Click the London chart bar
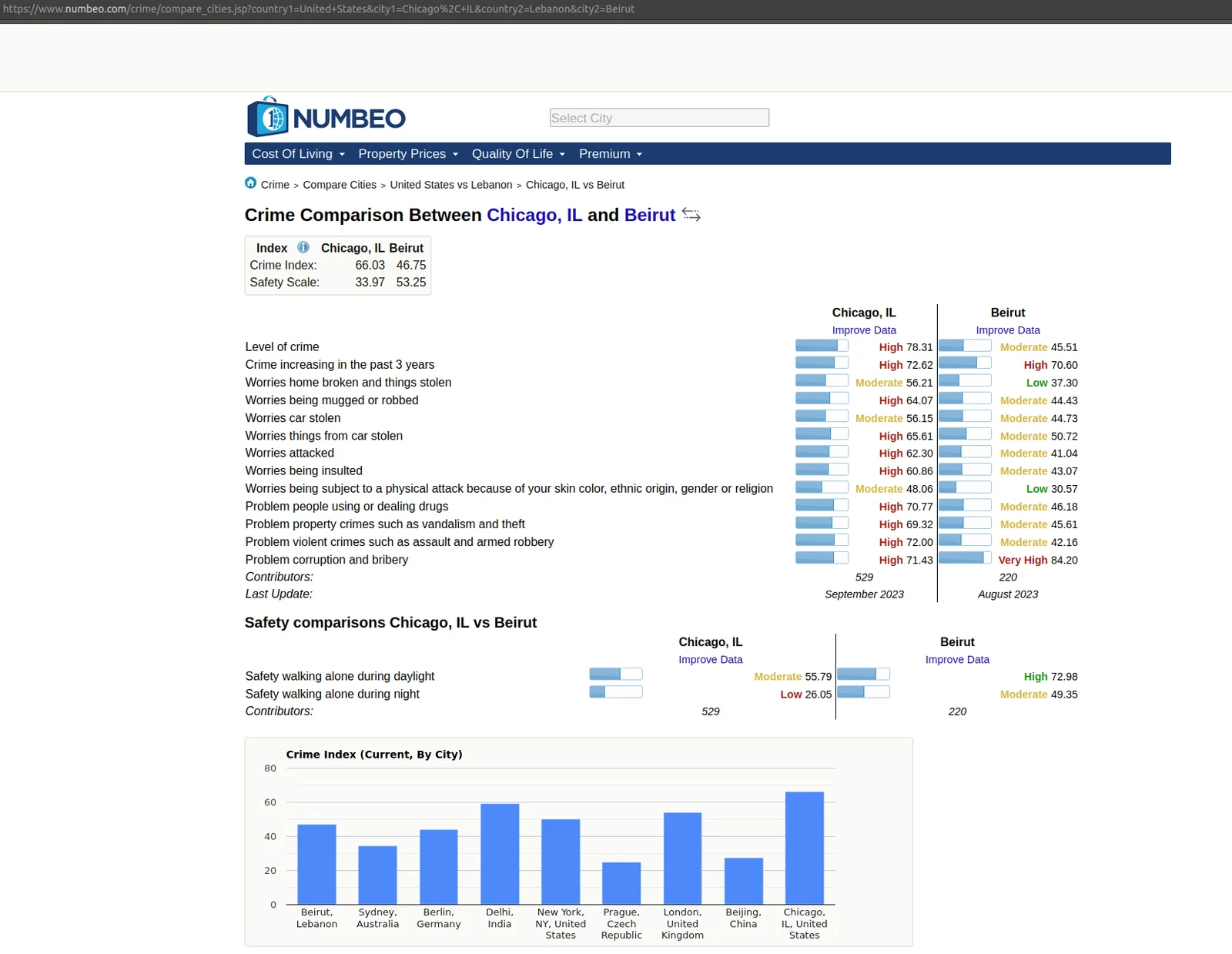Screen dimensions: 1232x954 pyautogui.click(x=682, y=859)
